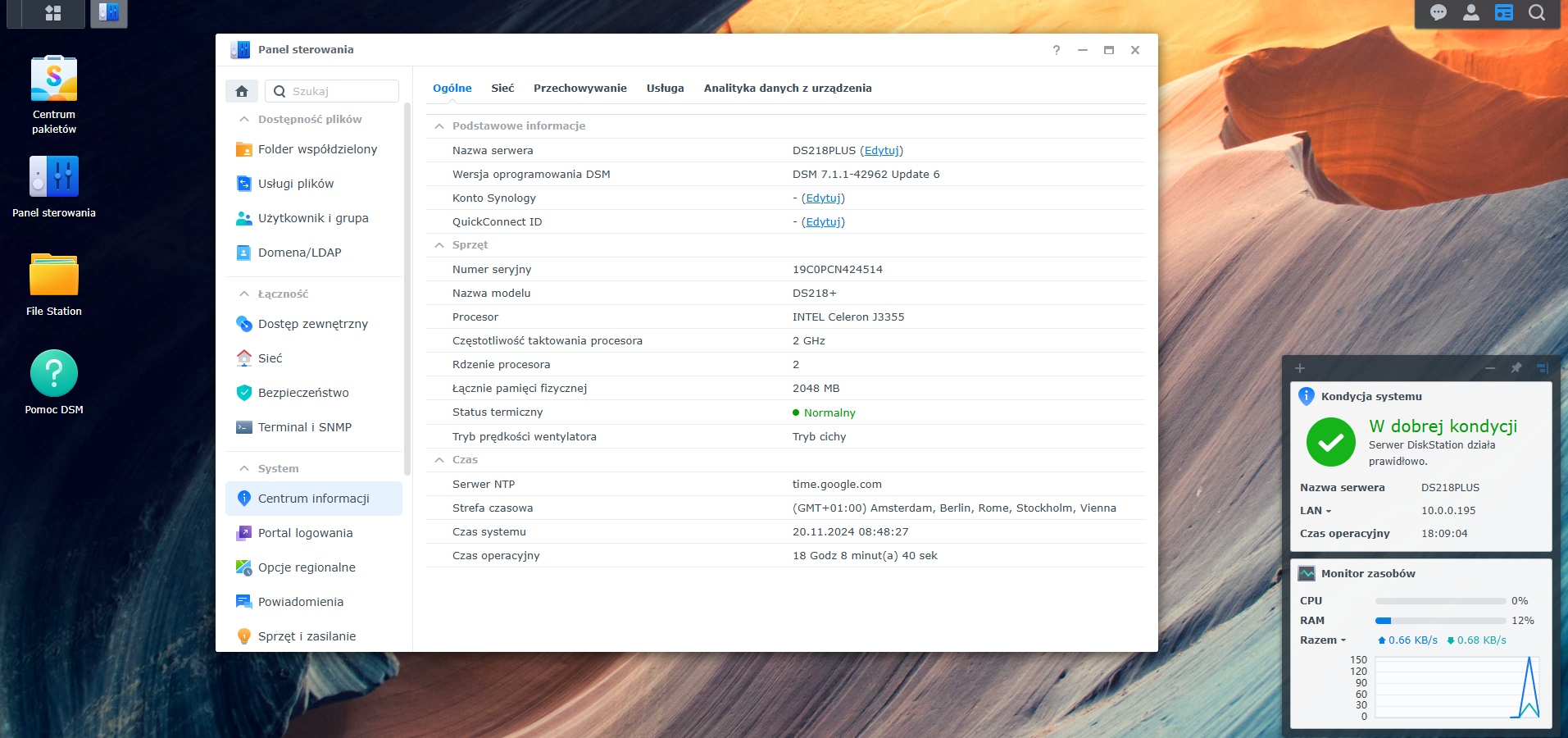Image resolution: width=1568 pixels, height=738 pixels.
Task: Switch to the Sieć tab
Action: coord(502,88)
